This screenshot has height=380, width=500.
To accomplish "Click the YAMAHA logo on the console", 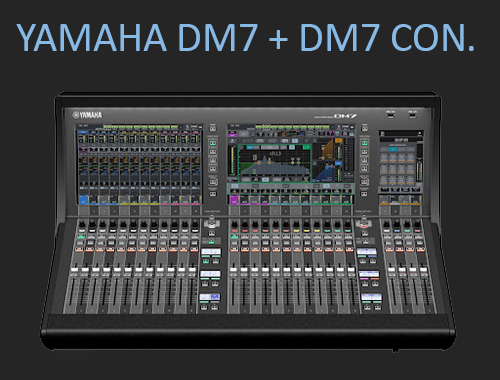I will (x=87, y=115).
